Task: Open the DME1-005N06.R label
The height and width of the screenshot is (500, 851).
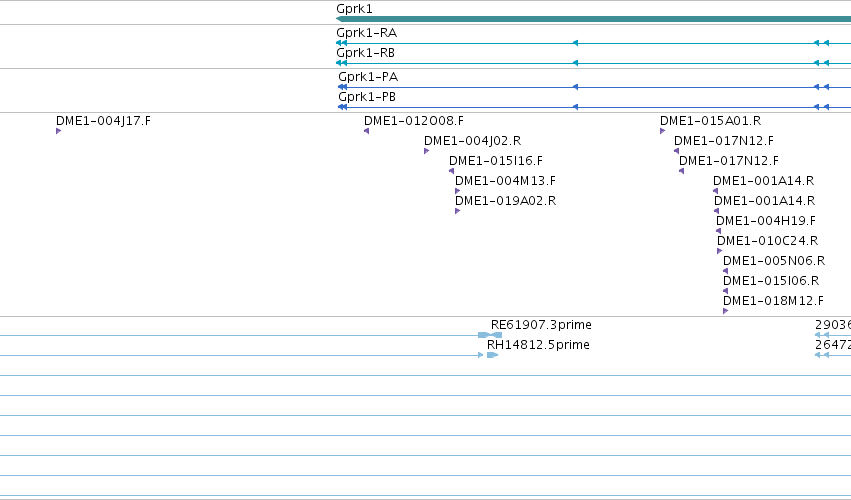Action: tap(774, 261)
